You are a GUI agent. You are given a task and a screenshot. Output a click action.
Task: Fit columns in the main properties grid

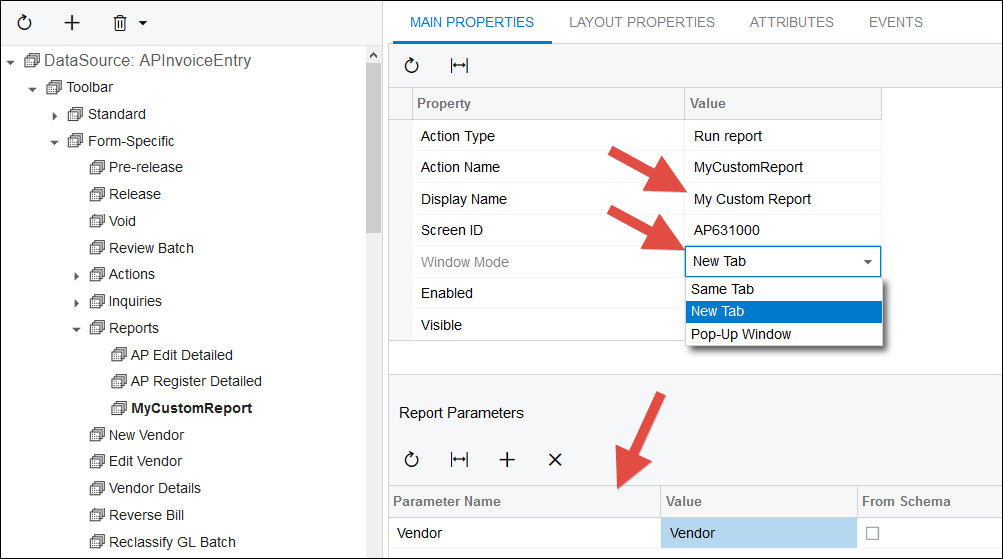point(459,66)
